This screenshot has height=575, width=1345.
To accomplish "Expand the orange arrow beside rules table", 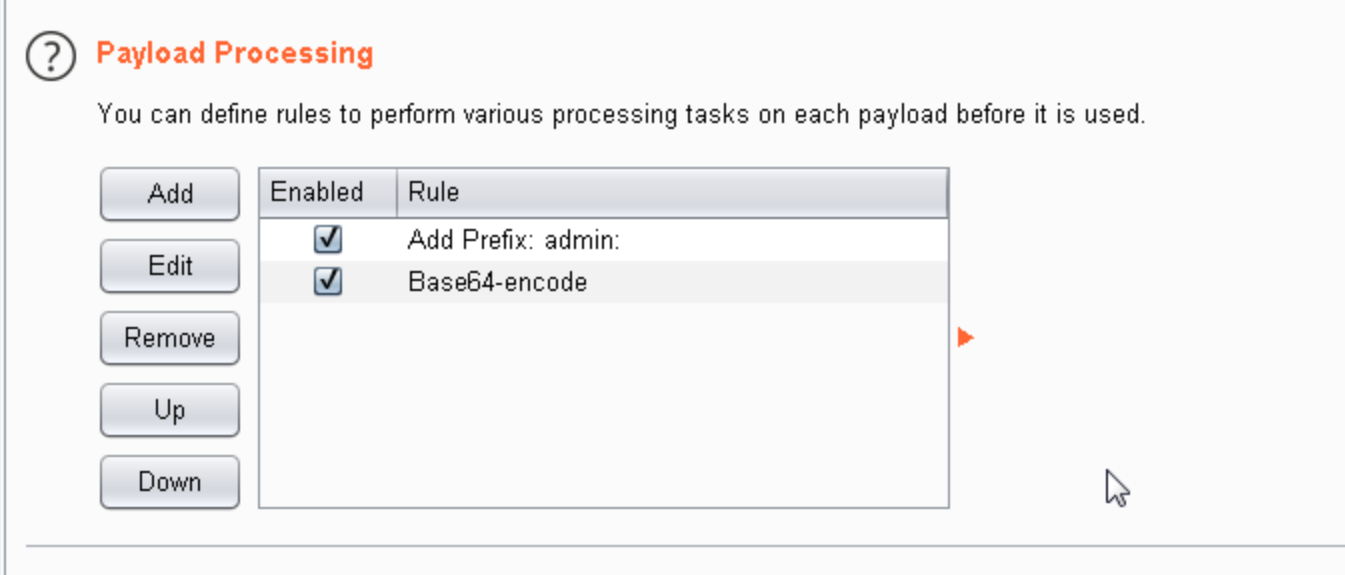I will [965, 338].
